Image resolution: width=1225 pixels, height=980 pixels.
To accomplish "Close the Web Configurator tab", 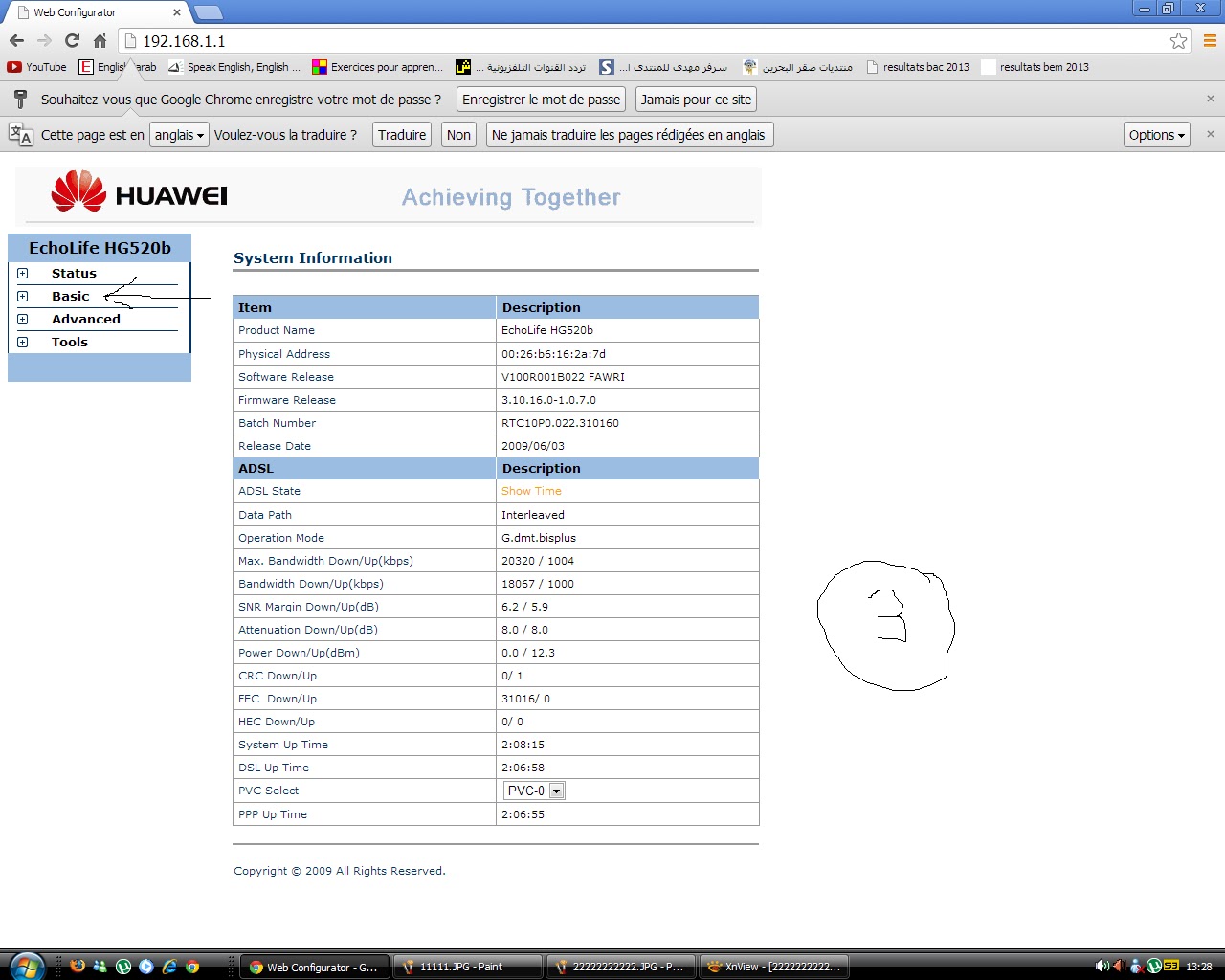I will [177, 12].
